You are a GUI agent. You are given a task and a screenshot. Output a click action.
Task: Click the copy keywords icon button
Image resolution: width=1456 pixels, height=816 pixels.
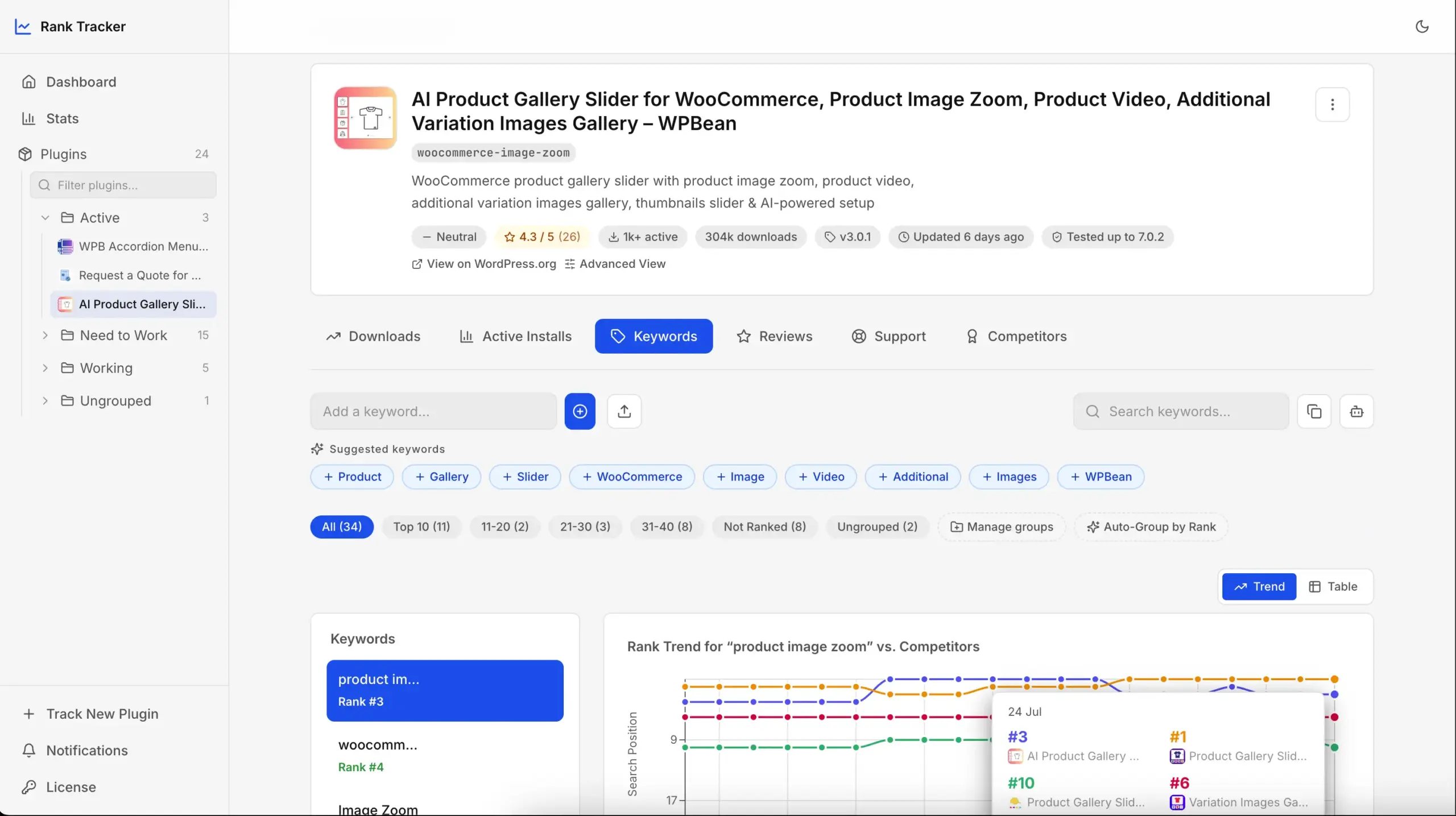[1314, 411]
